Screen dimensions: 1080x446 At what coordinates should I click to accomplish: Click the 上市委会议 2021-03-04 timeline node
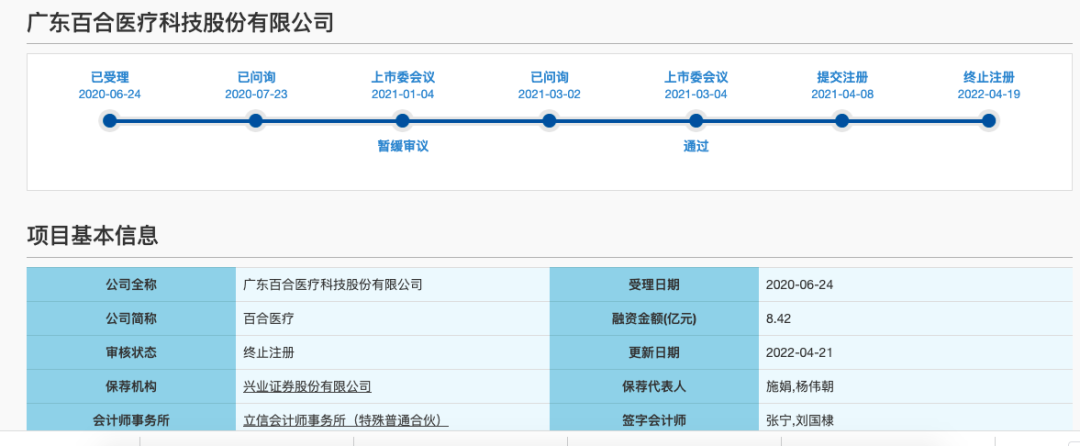click(696, 121)
